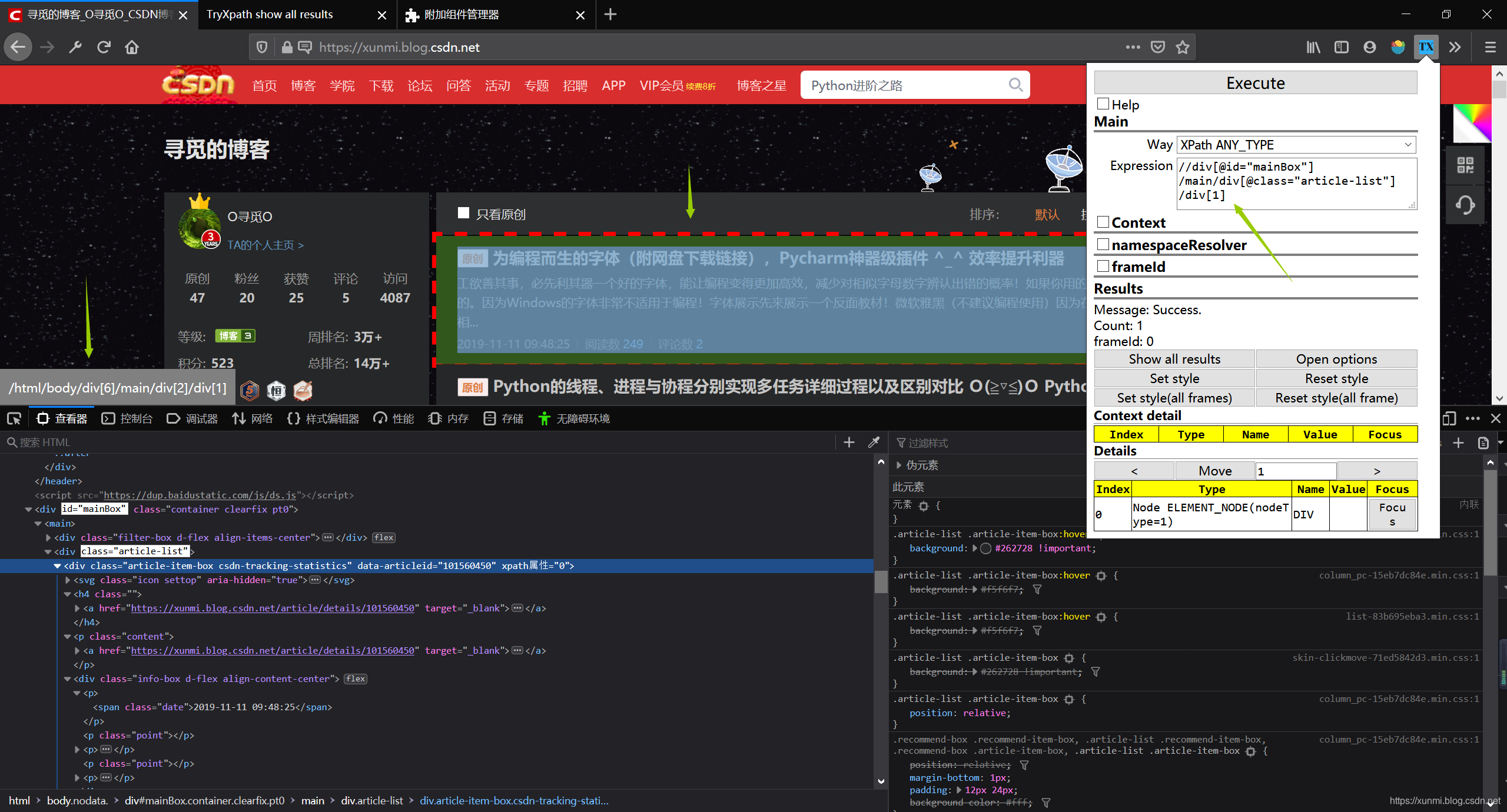
Task: Toggle the Context checkbox in XPath panel
Action: [x=1102, y=222]
